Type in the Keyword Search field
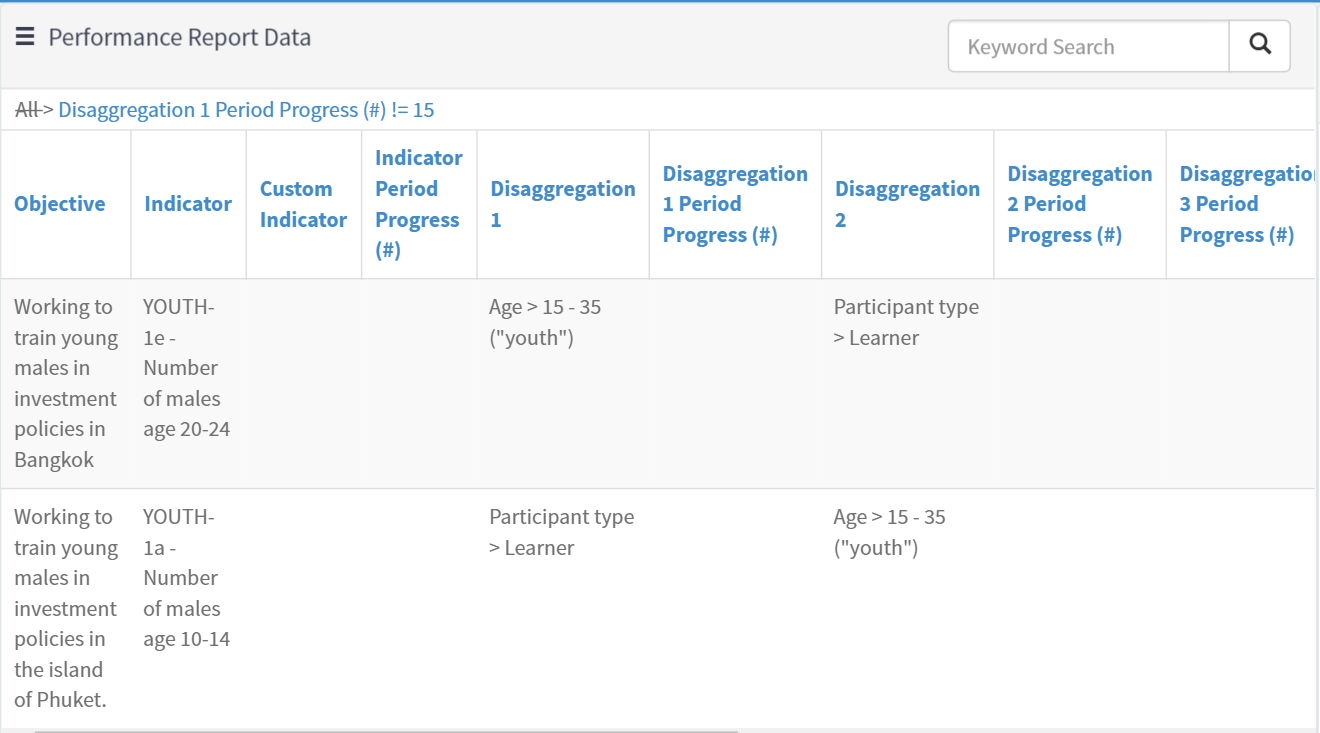Image resolution: width=1320 pixels, height=733 pixels. click(x=1088, y=46)
